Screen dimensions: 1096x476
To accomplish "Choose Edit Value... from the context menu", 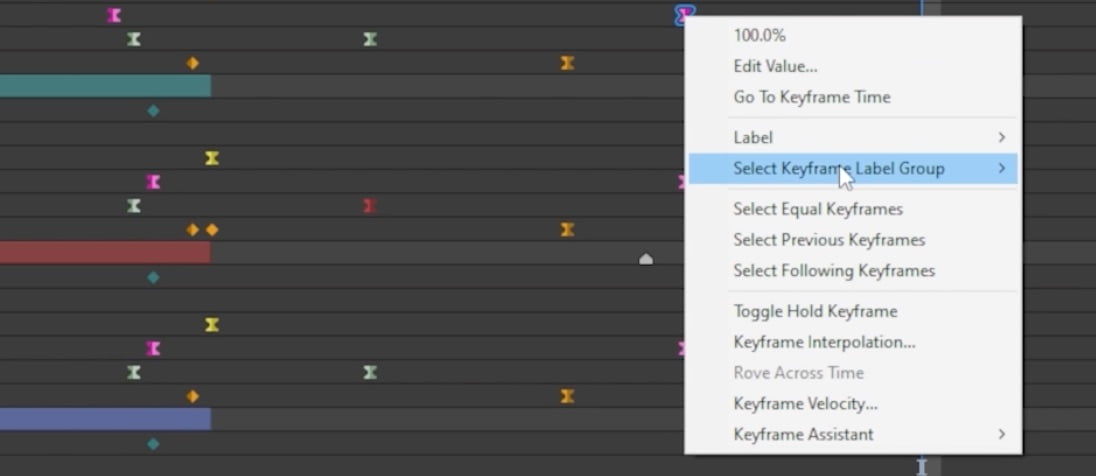I will [775, 66].
